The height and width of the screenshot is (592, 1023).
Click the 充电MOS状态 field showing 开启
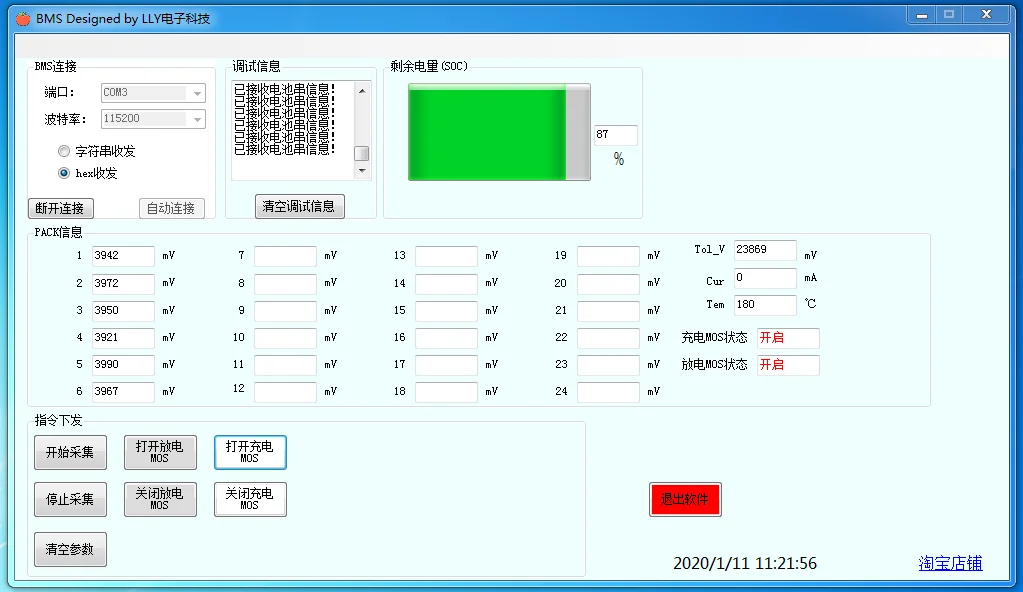click(787, 338)
